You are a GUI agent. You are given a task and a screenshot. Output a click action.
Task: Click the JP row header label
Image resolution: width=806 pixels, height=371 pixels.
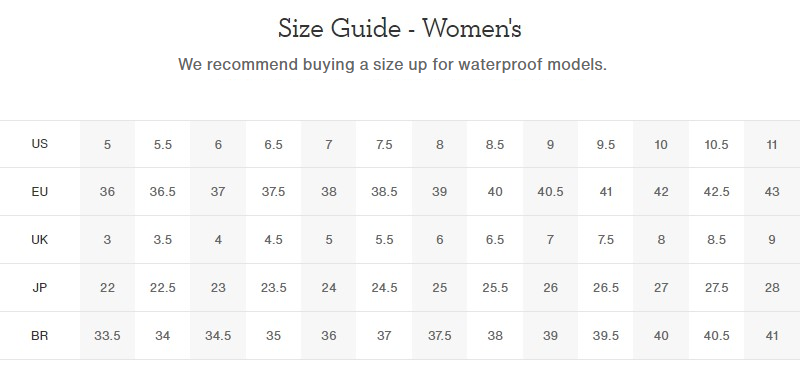coord(40,288)
